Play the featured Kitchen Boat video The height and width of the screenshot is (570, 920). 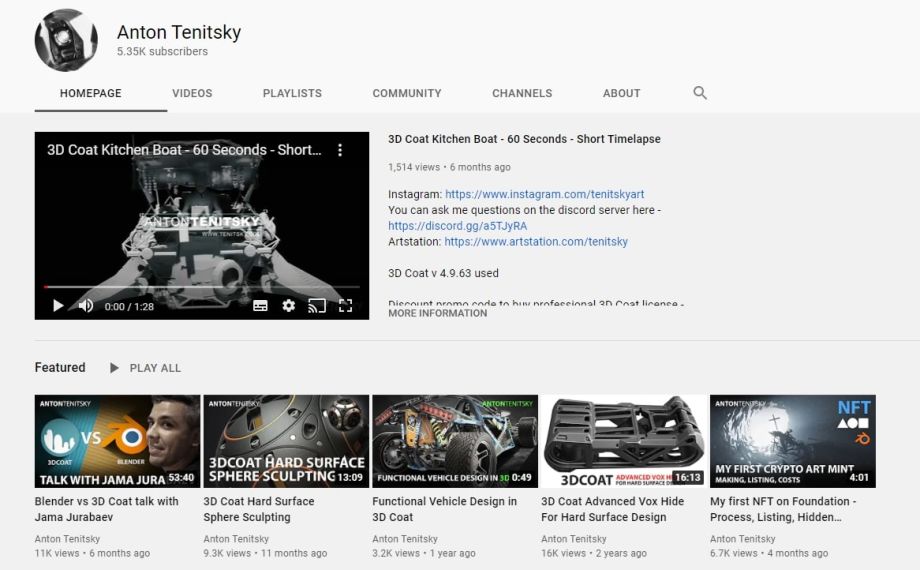coord(58,305)
